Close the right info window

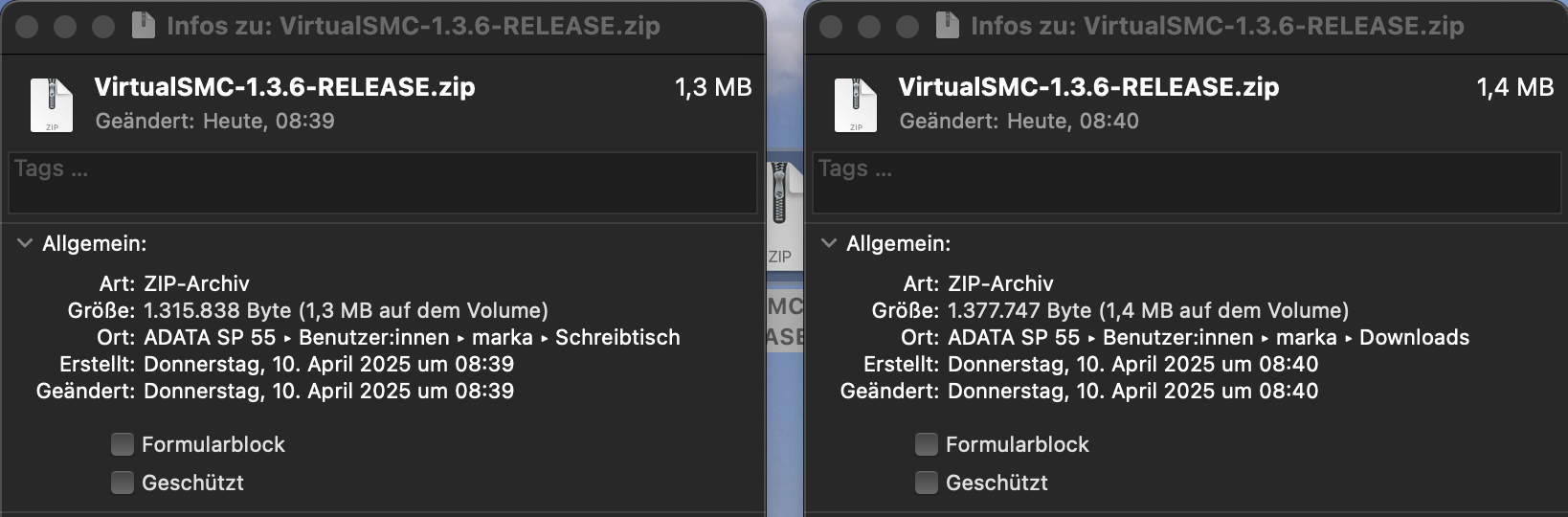(831, 26)
